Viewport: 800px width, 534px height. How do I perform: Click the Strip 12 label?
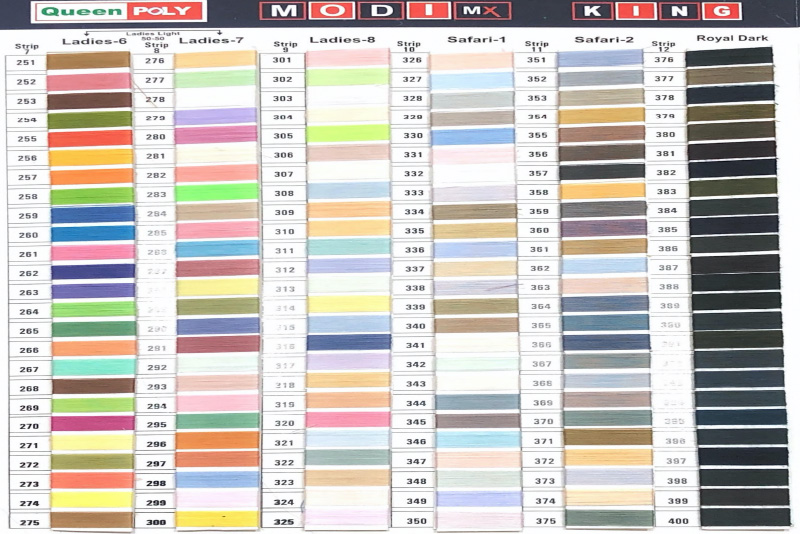coord(663,46)
